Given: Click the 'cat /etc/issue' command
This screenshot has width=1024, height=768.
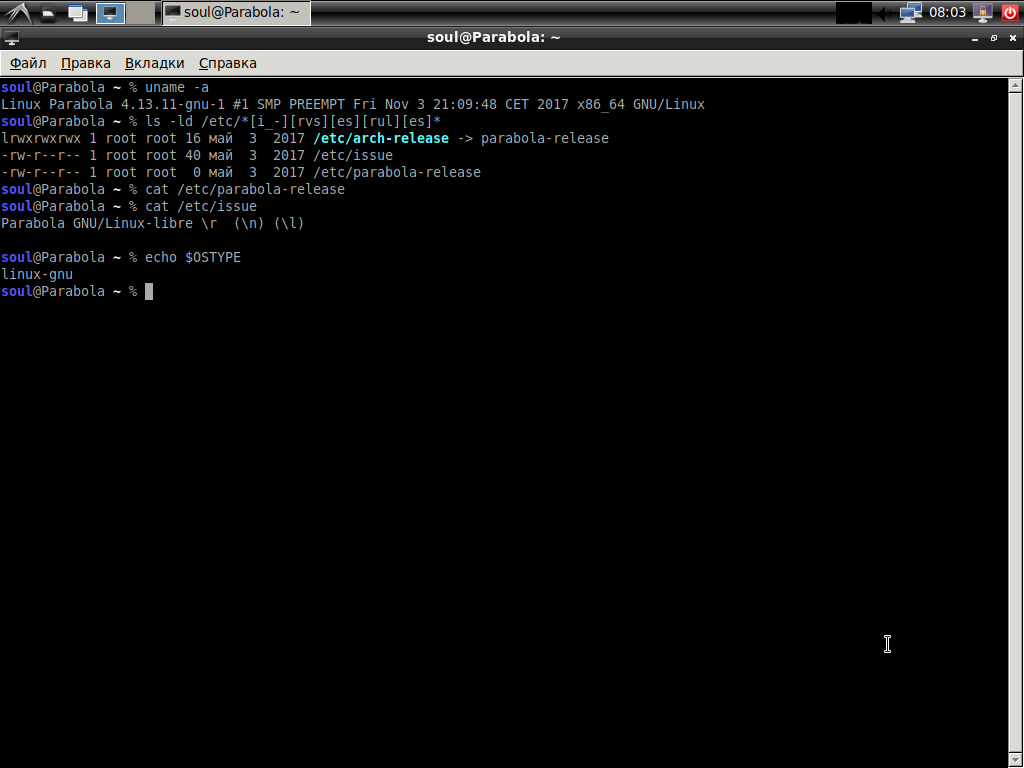Looking at the screenshot, I should point(201,206).
